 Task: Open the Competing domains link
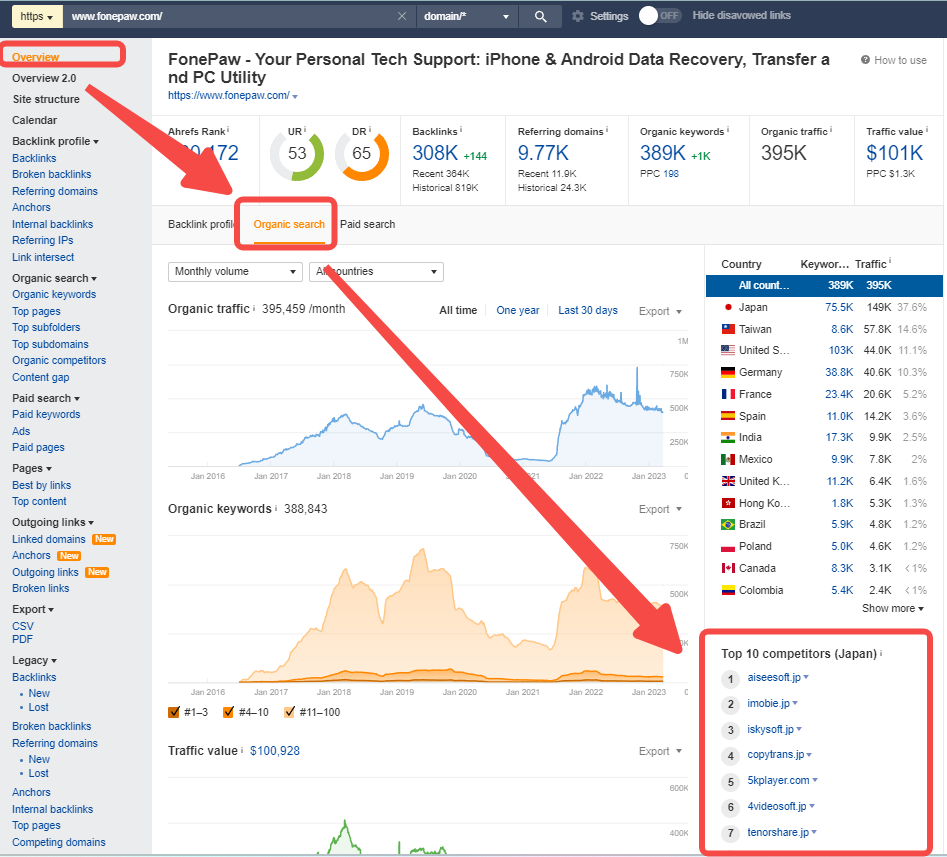59,842
